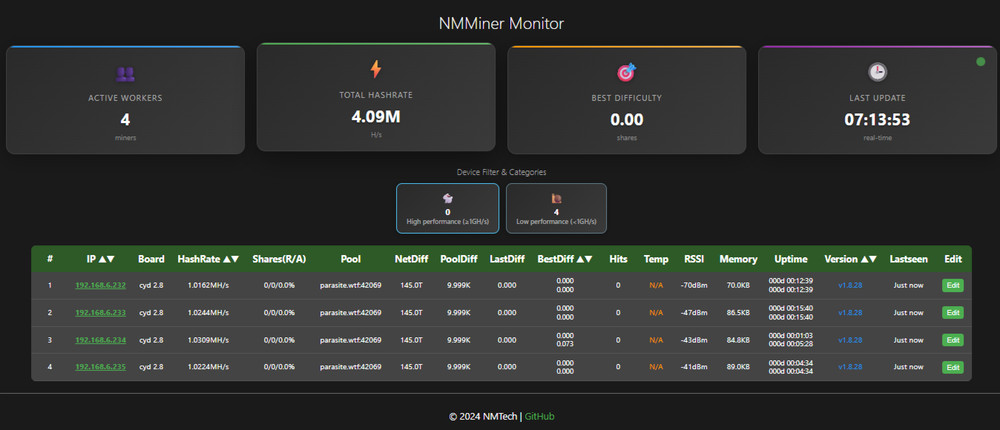Click the Device Filter & Categories label
Screen dimensions: 1000x430
(501, 172)
